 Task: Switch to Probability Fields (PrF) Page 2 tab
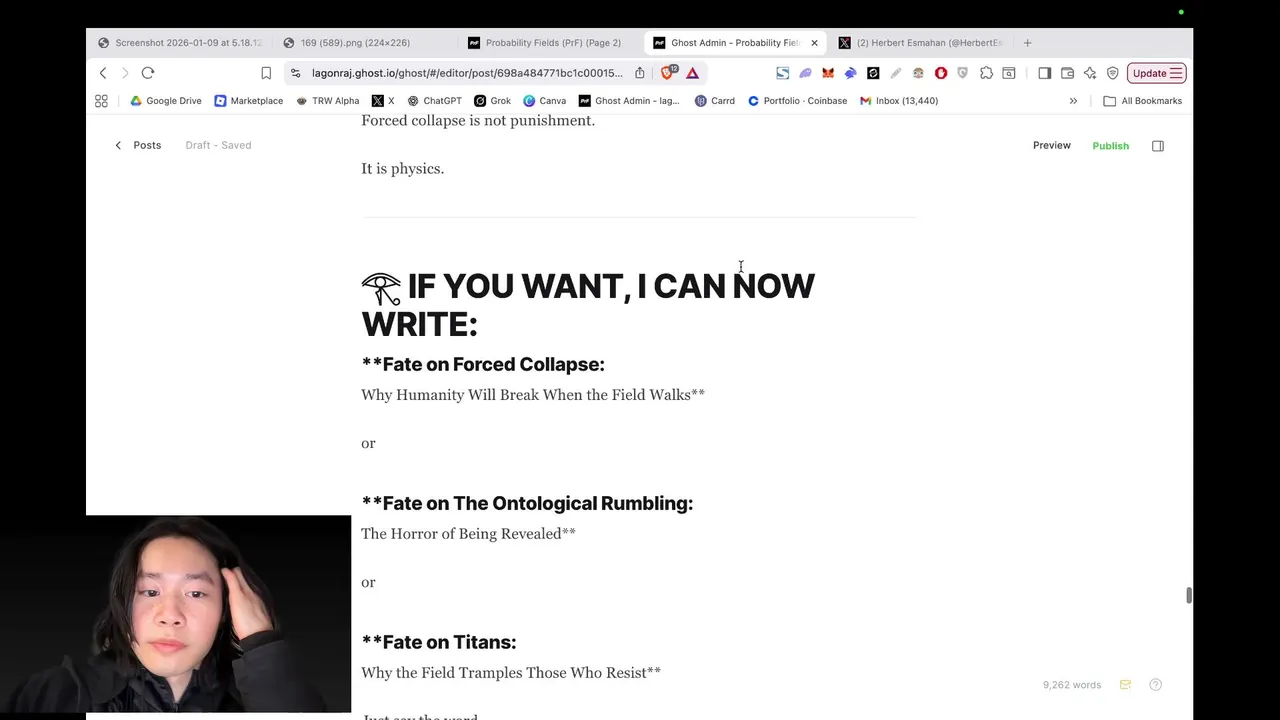pos(548,43)
